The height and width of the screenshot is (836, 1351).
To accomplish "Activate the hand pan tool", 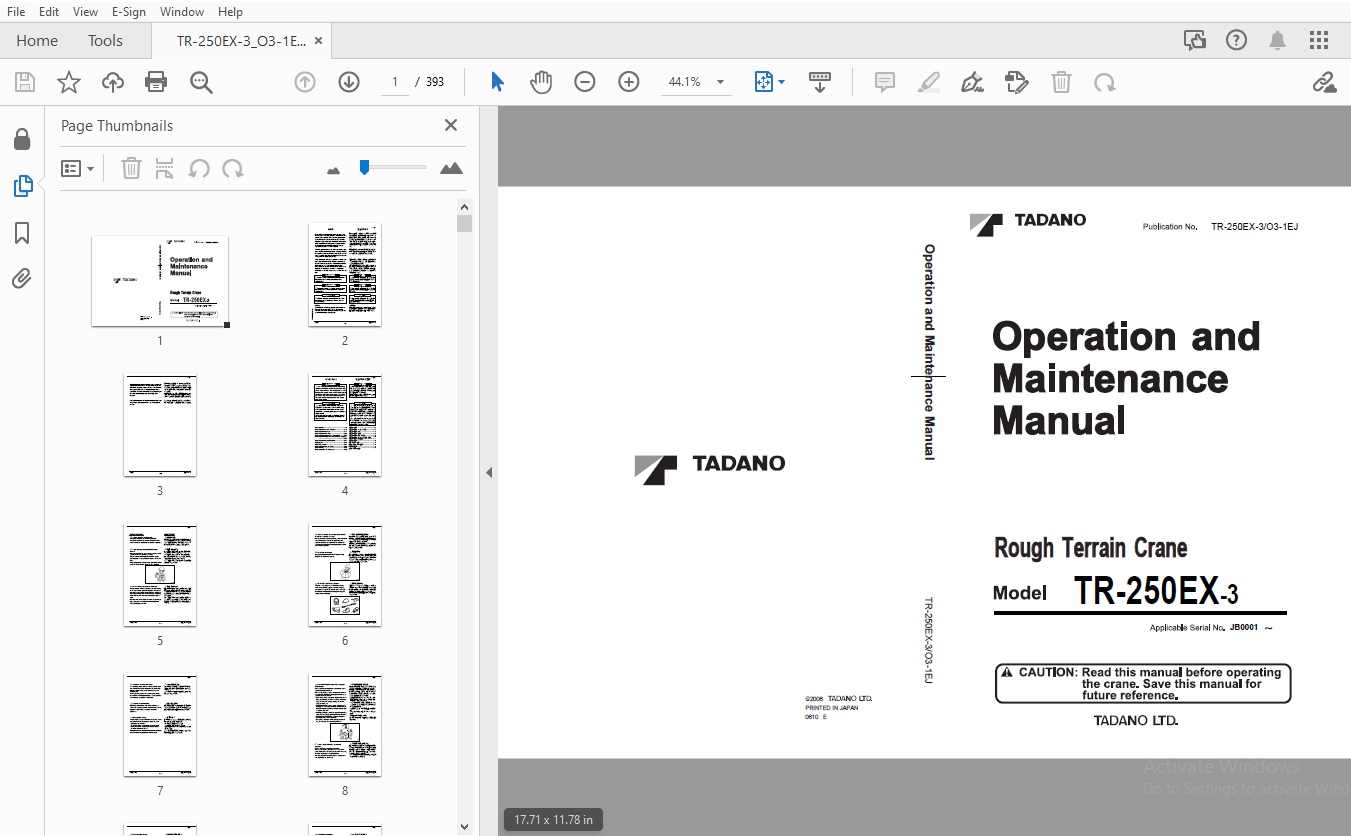I will pos(541,82).
